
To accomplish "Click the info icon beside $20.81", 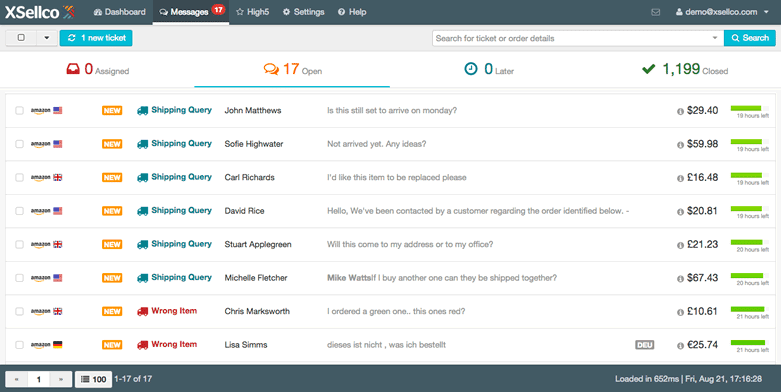I will coord(680,212).
